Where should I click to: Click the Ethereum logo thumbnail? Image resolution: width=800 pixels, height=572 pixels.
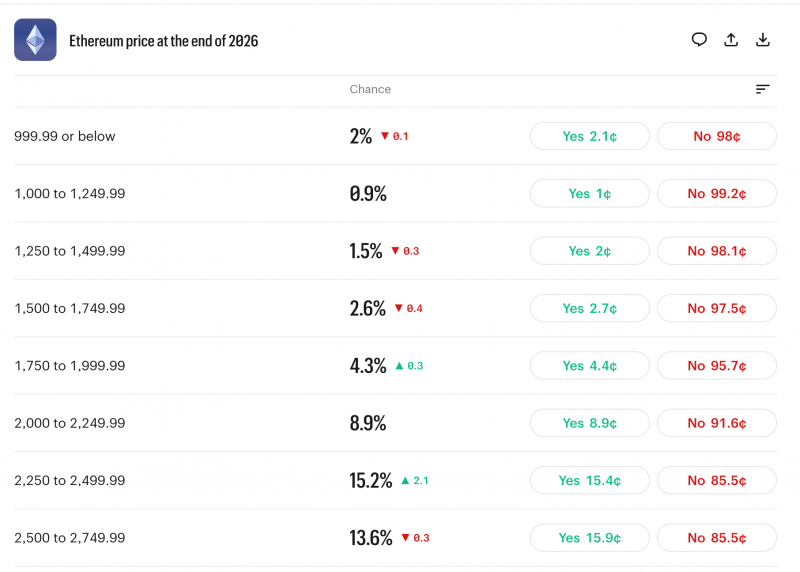tap(35, 40)
